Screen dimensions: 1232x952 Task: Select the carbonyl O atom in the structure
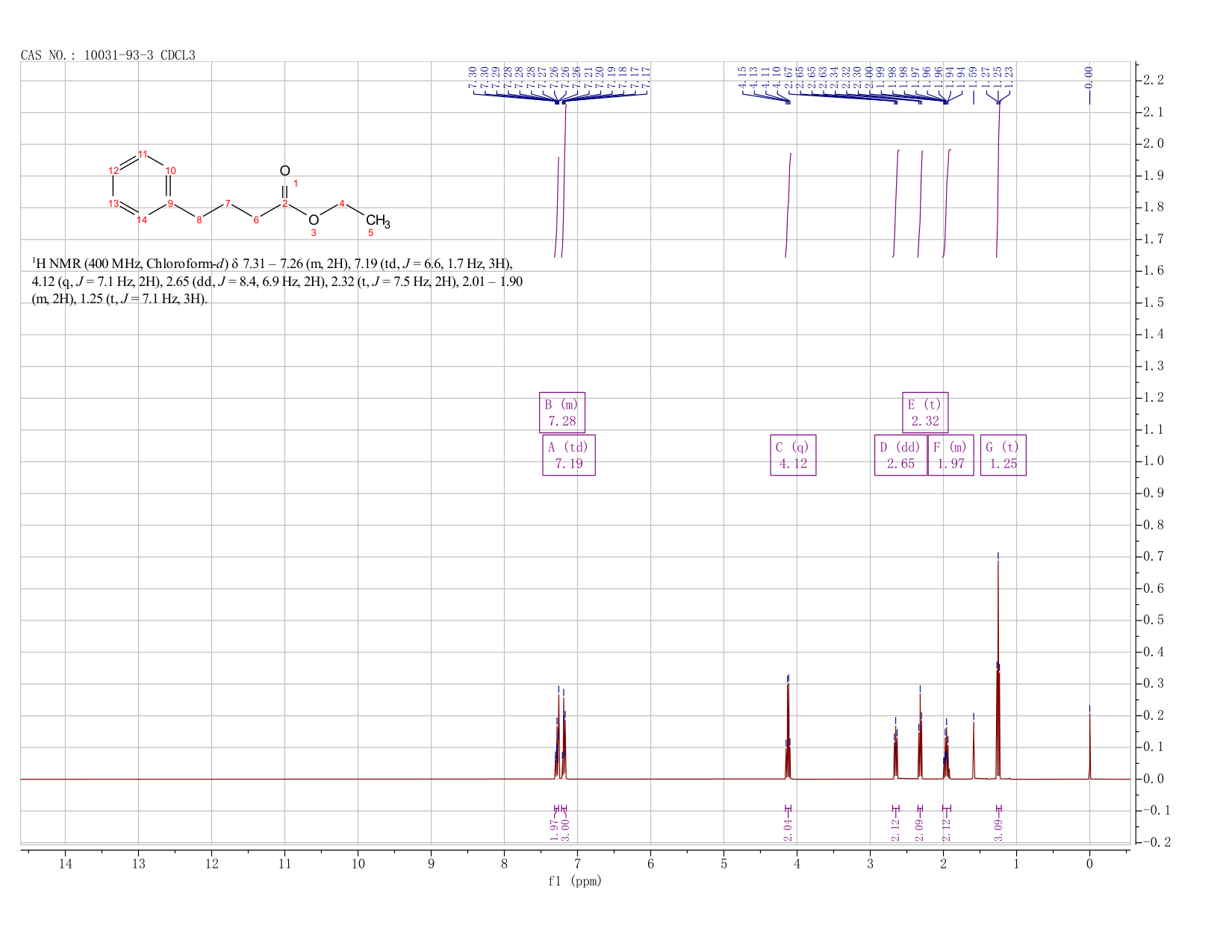[284, 171]
